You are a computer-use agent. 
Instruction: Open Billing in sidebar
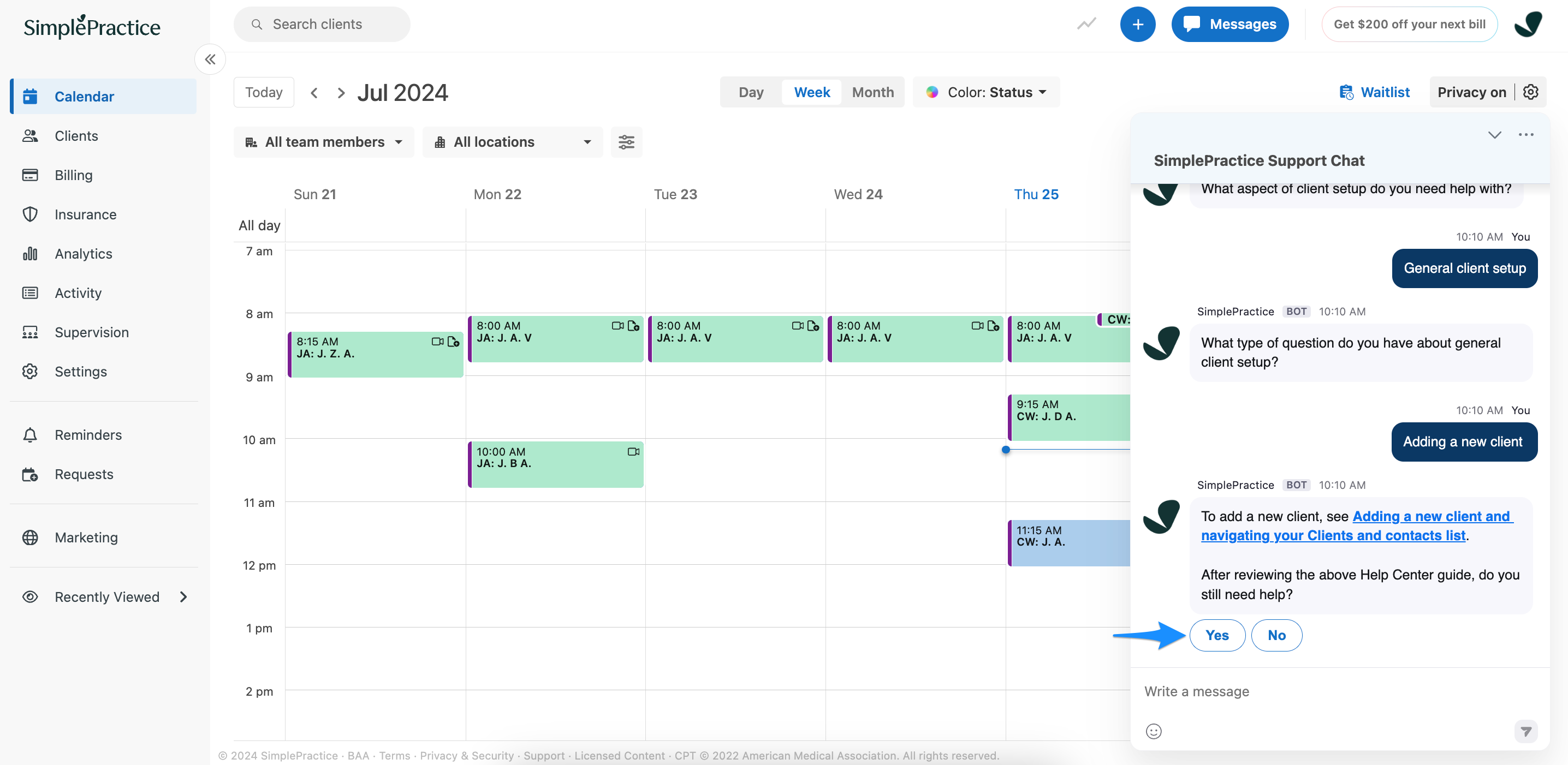(74, 175)
